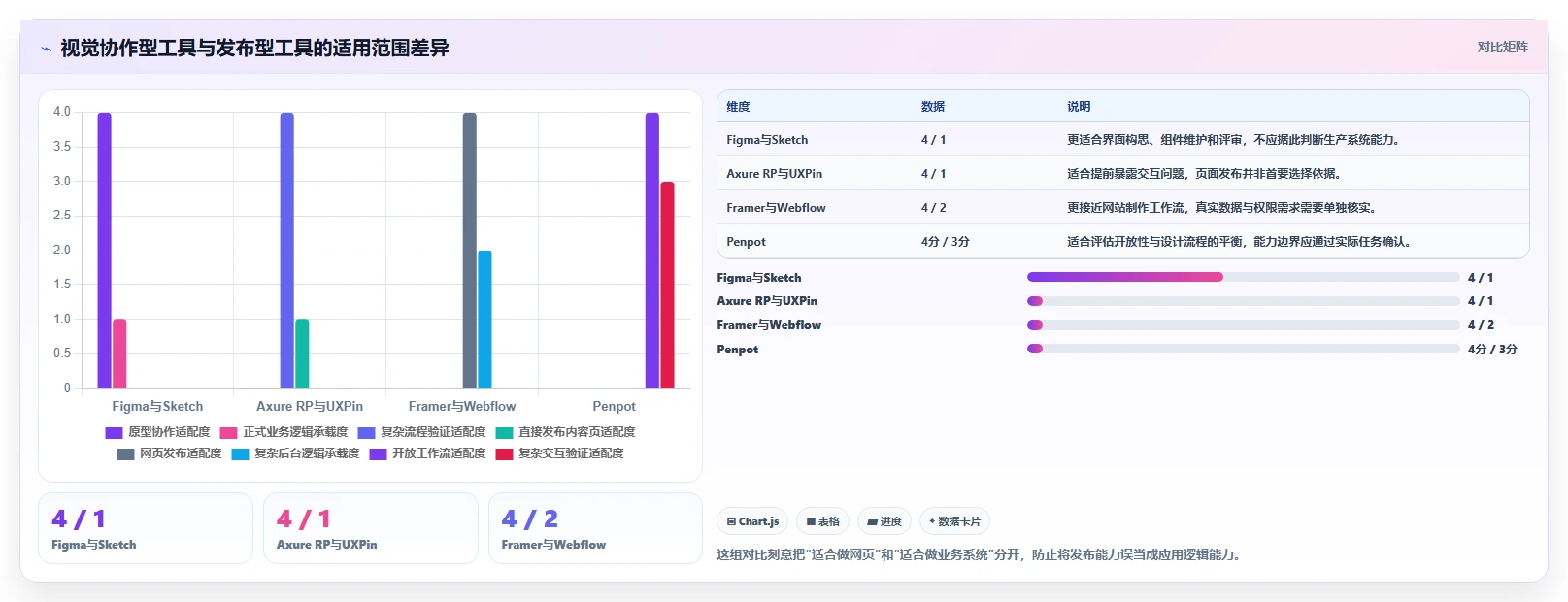The image size is (1568, 602).
Task: Click the small icon before the card title
Action: click(x=46, y=49)
